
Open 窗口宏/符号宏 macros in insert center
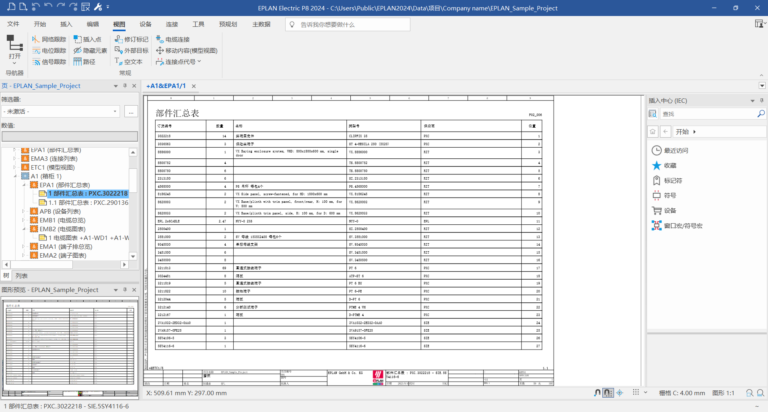click(x=677, y=226)
